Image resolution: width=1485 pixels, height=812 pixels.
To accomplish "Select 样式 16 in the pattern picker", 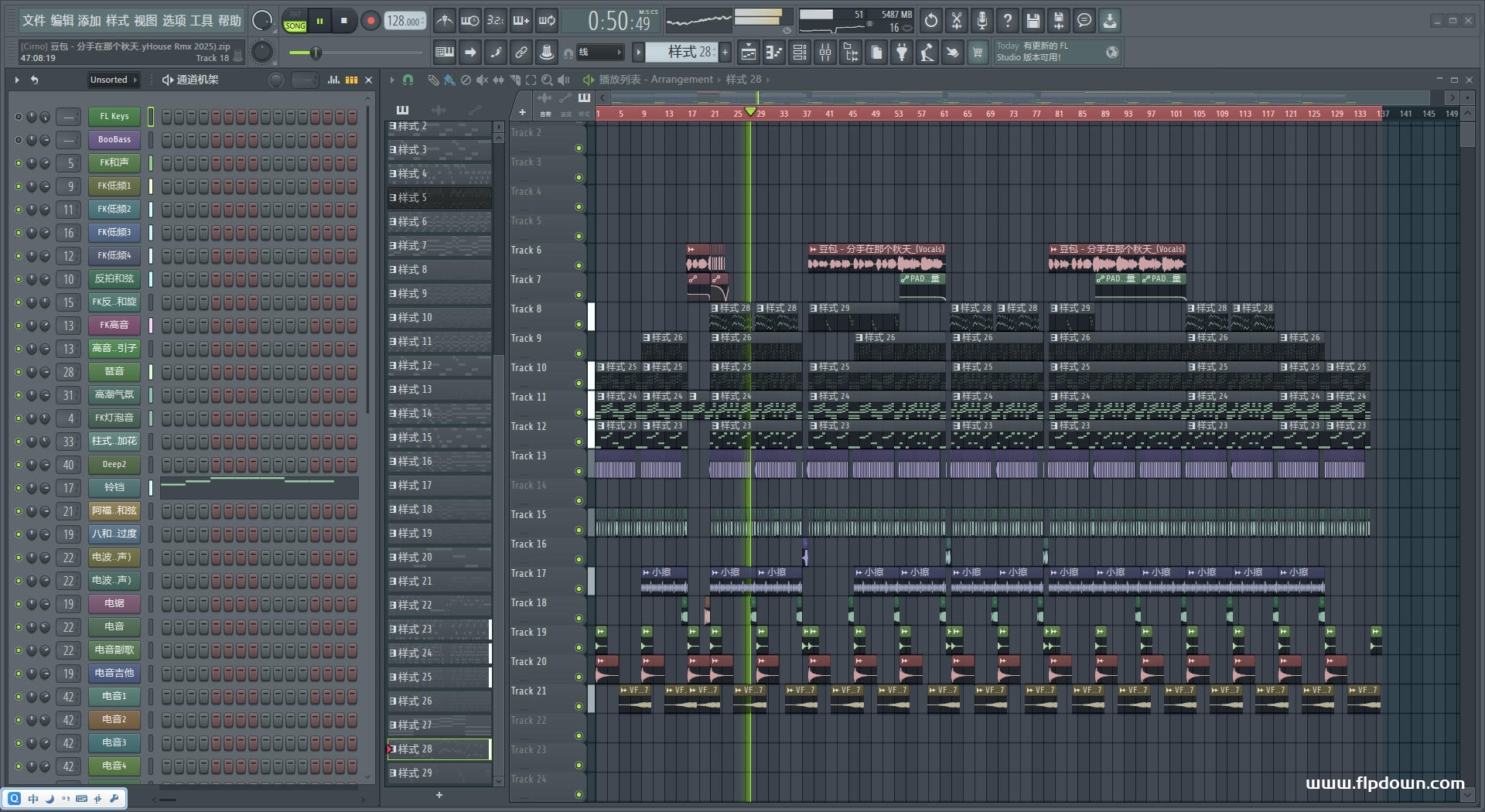I will [x=438, y=462].
